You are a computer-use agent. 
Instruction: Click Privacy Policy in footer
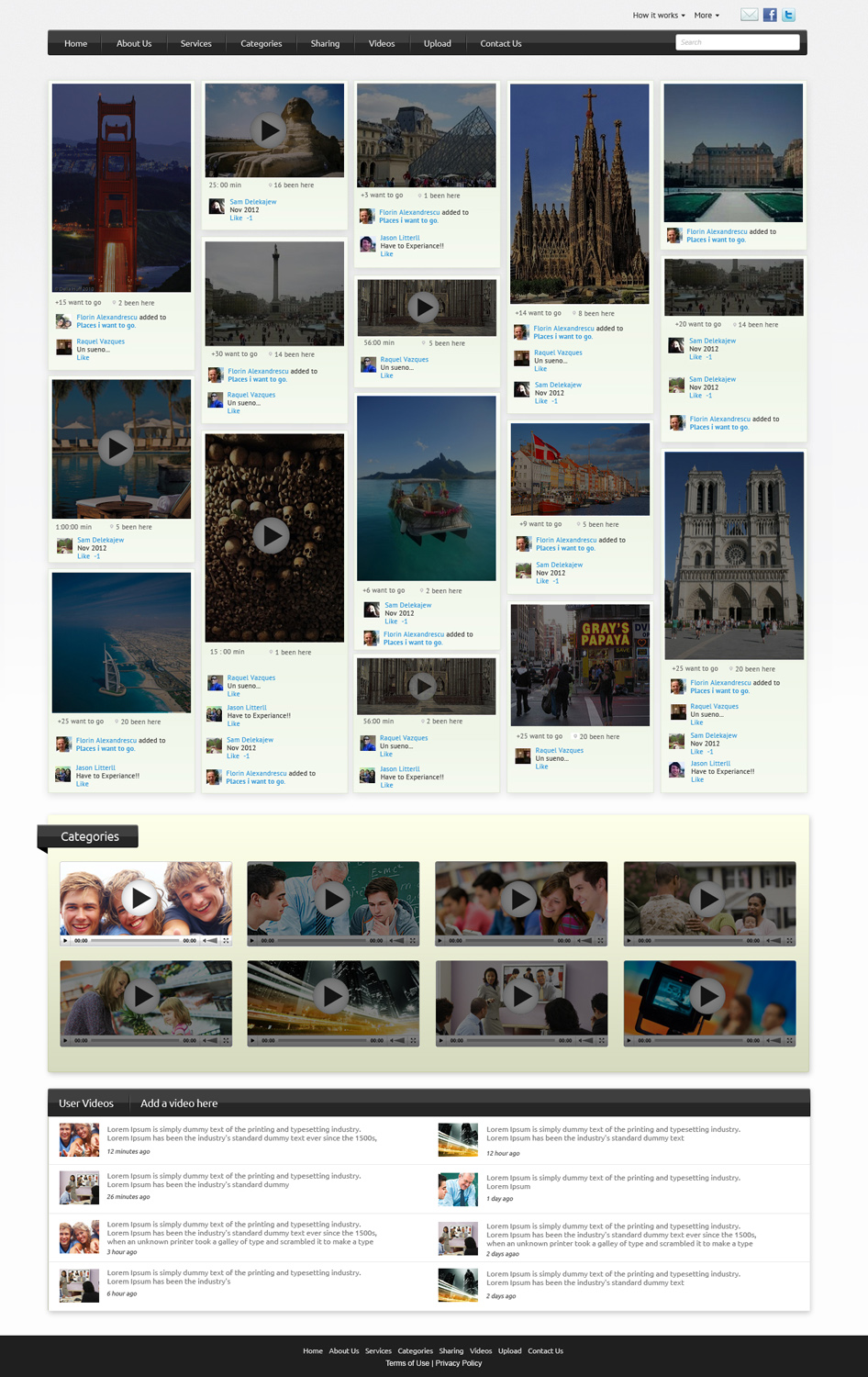(x=459, y=1363)
